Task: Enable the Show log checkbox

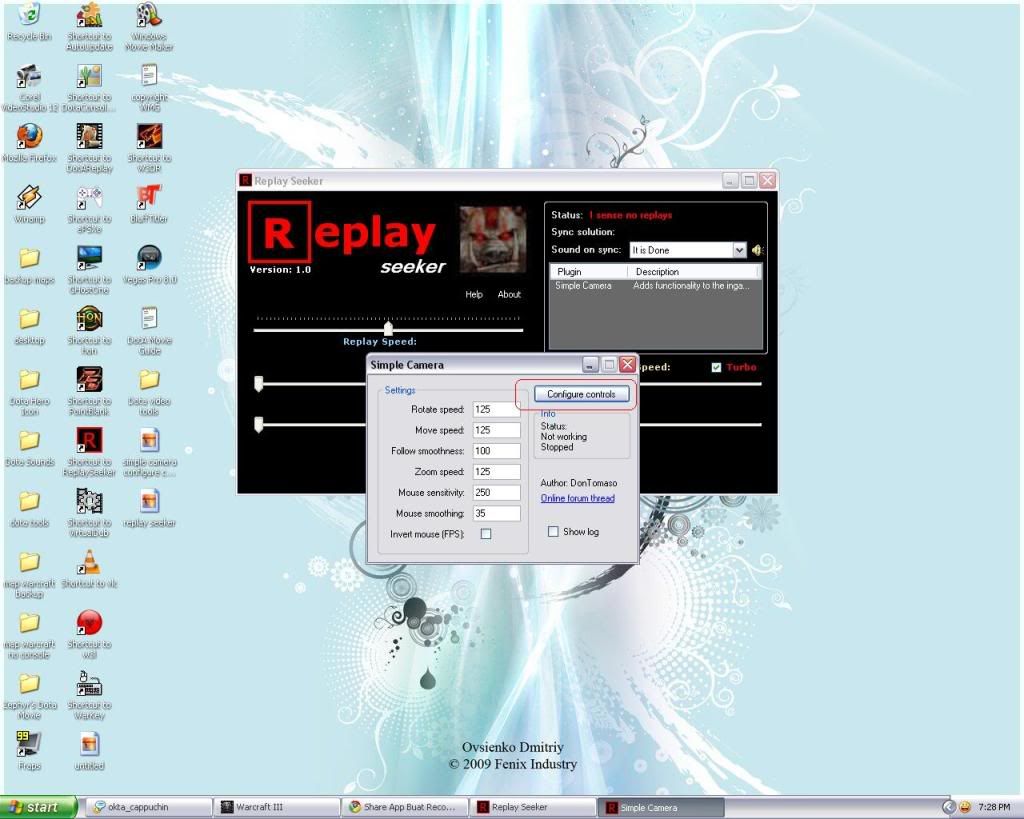Action: [553, 532]
